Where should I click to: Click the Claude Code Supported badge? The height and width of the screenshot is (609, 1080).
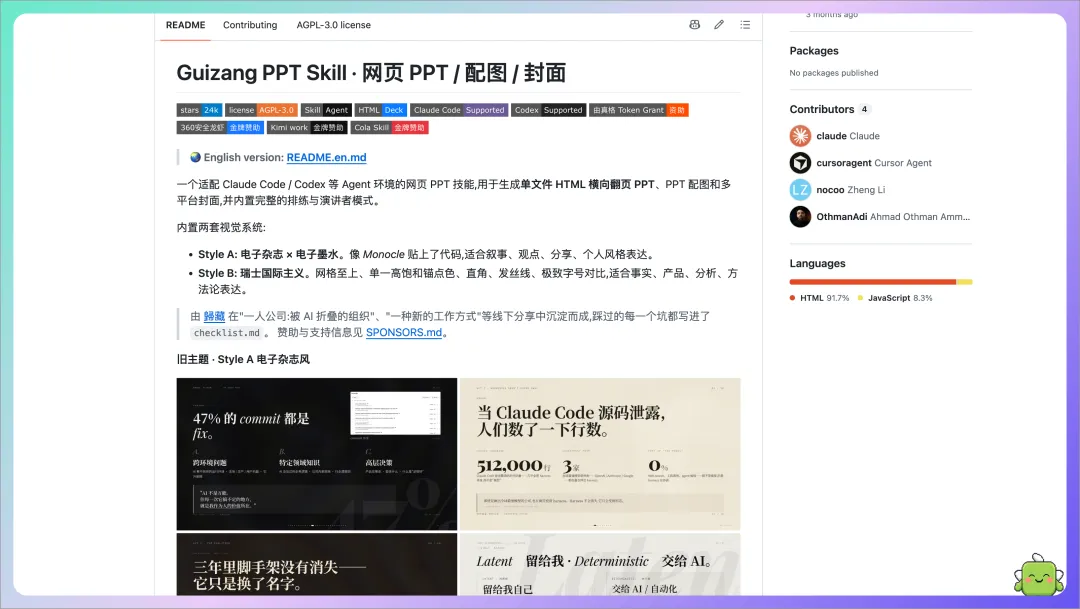[x=459, y=110]
